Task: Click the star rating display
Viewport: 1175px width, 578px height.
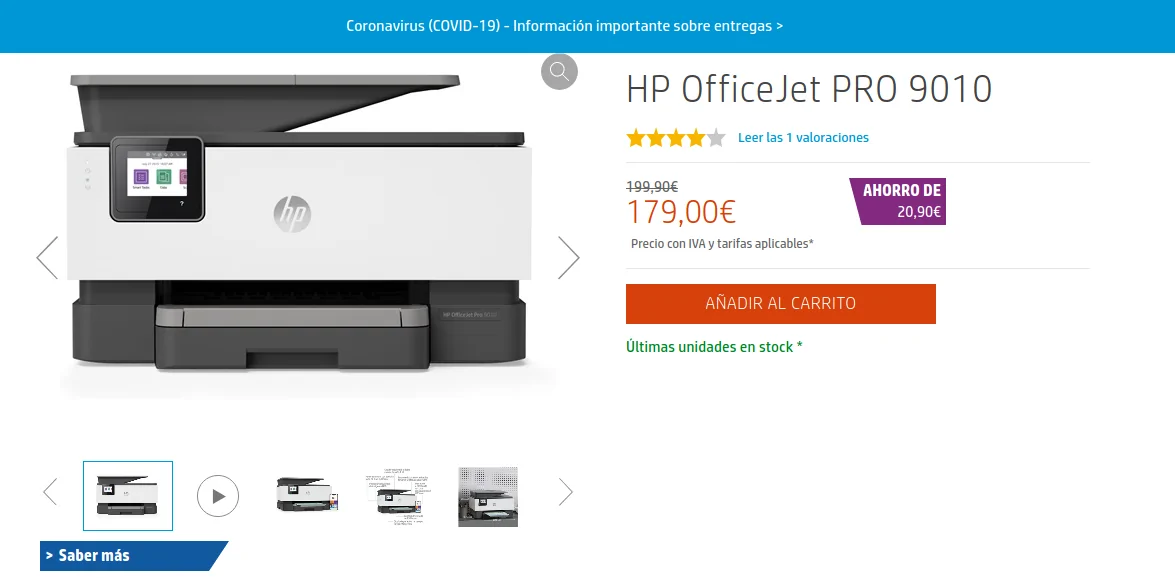Action: pyautogui.click(x=676, y=138)
